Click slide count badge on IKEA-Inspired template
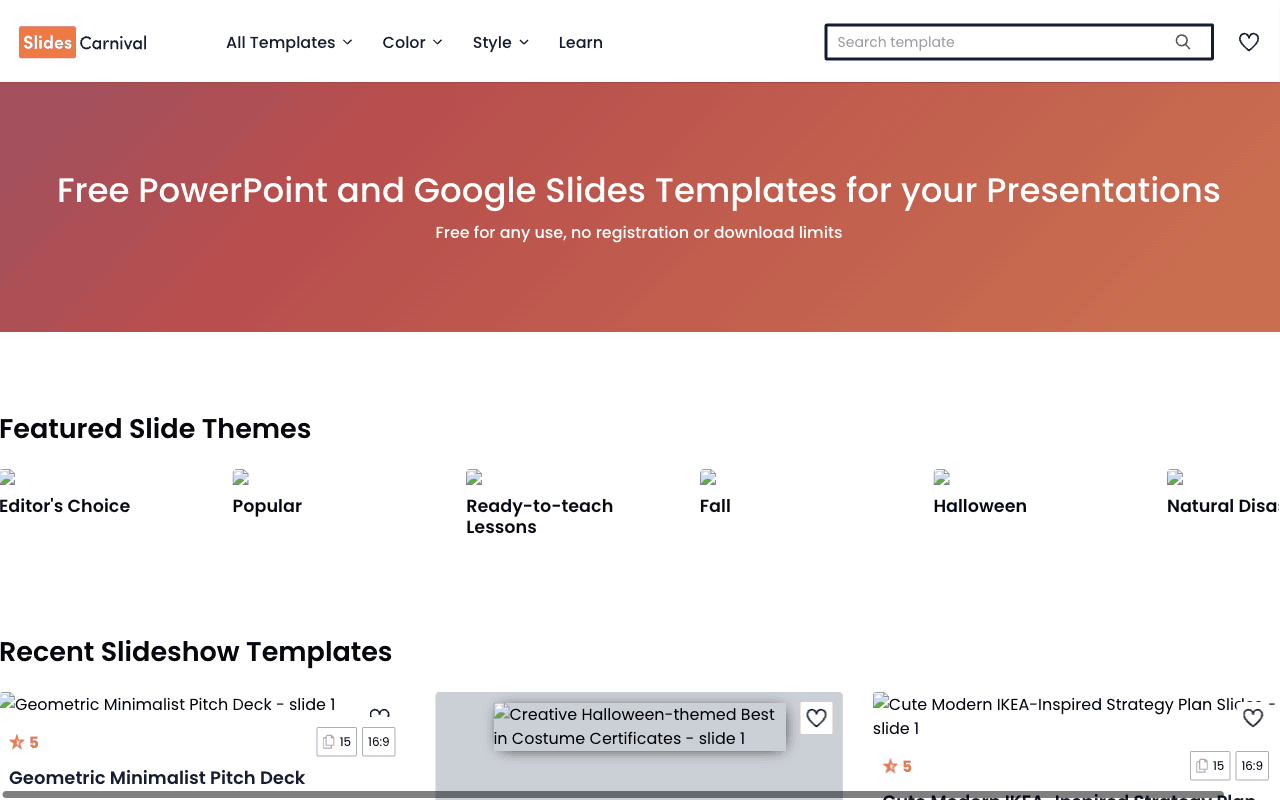This screenshot has height=800, width=1280. click(1210, 766)
